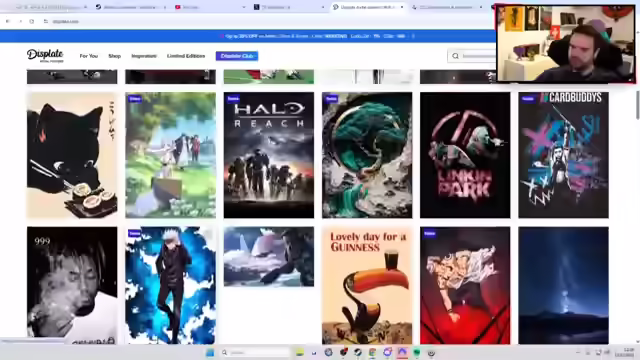This screenshot has height=360, width=640.
Task: Open the Windows Start menu
Action: 210,352
